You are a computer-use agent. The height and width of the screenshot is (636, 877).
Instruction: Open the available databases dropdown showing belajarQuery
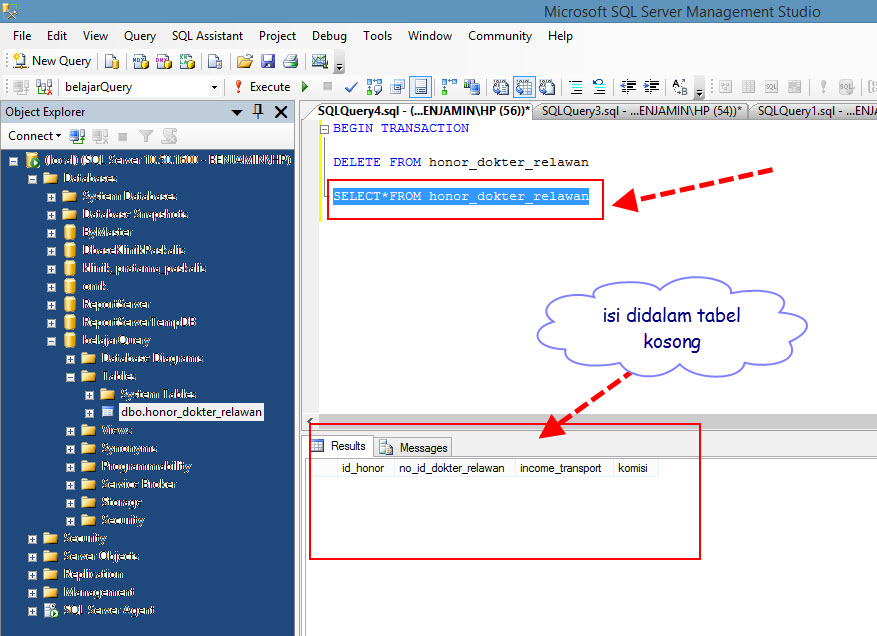pyautogui.click(x=212, y=87)
